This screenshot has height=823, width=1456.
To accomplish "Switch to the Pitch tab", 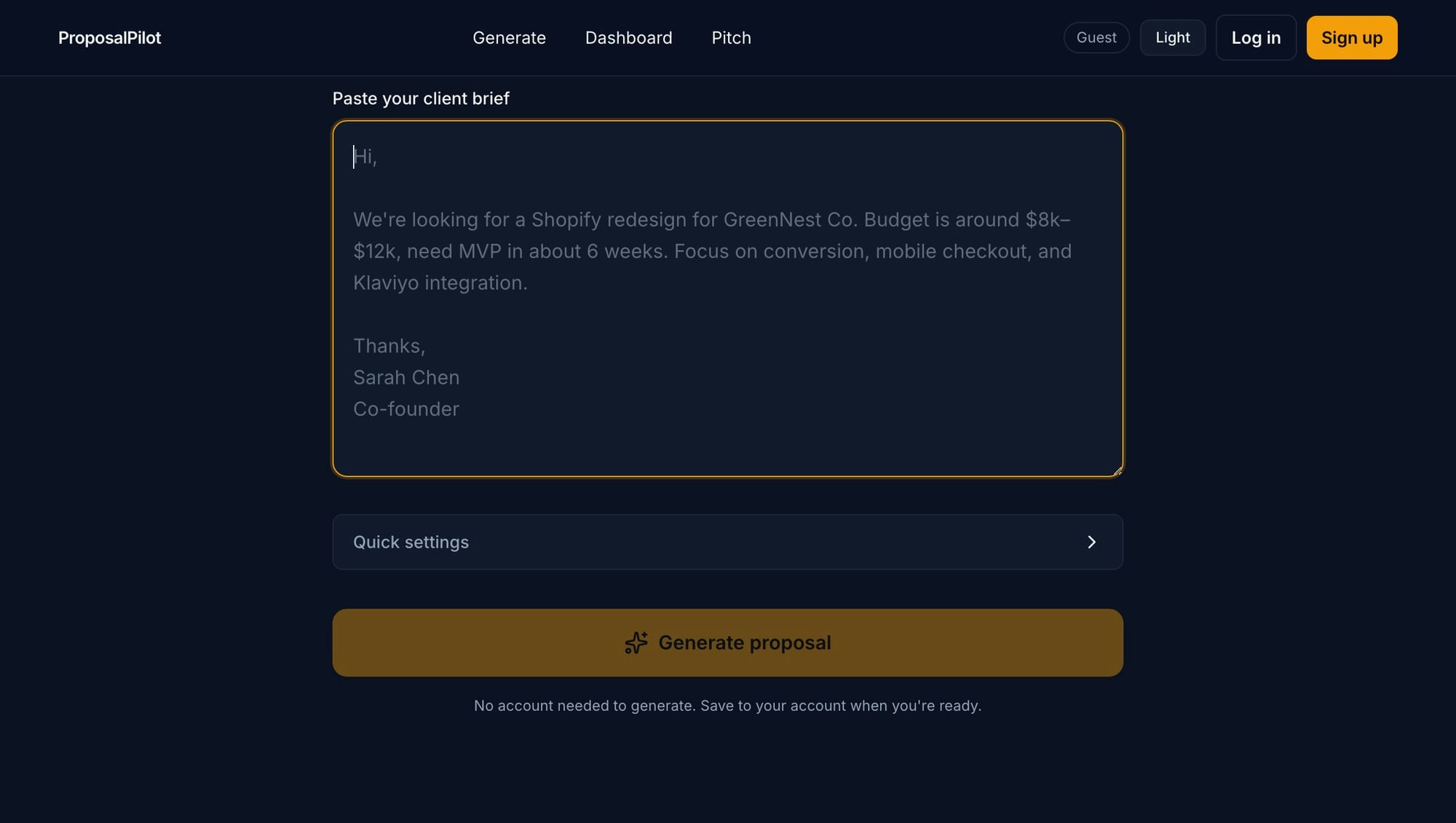I will pos(731,37).
